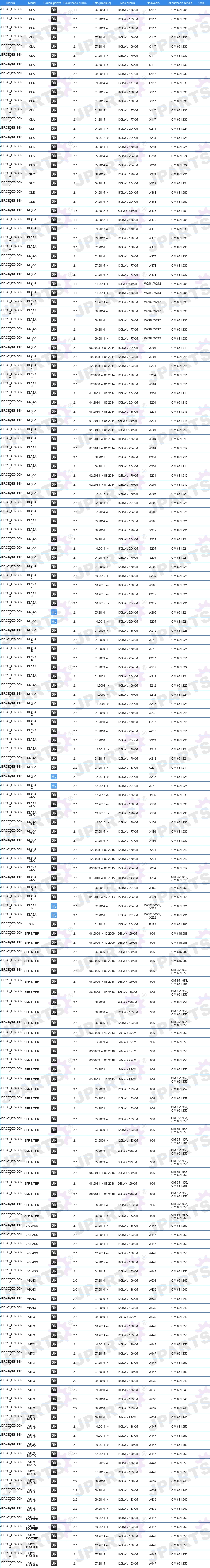This screenshot has width=210, height=1568.
Task: Click the Hy icon in KLASA S 150kW/204KM W222 row
Action: (53, 906)
